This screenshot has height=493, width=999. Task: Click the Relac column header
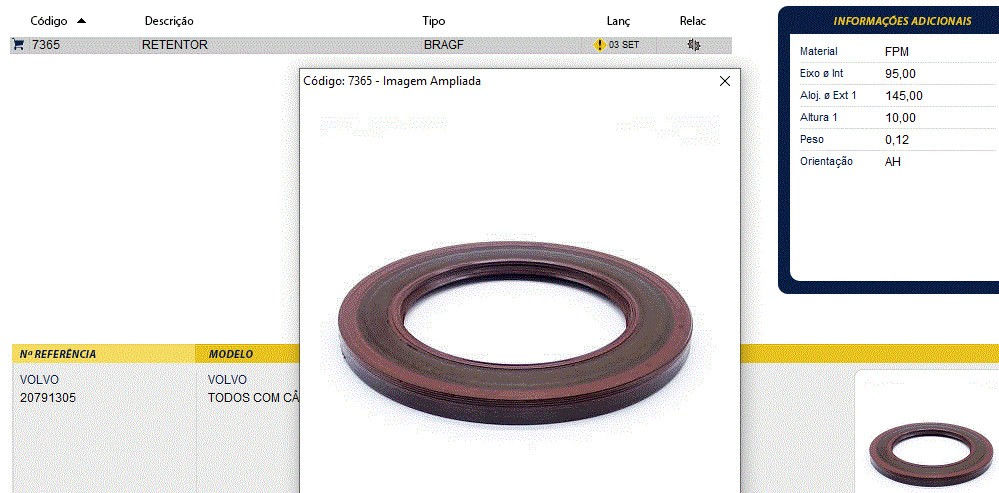click(692, 21)
